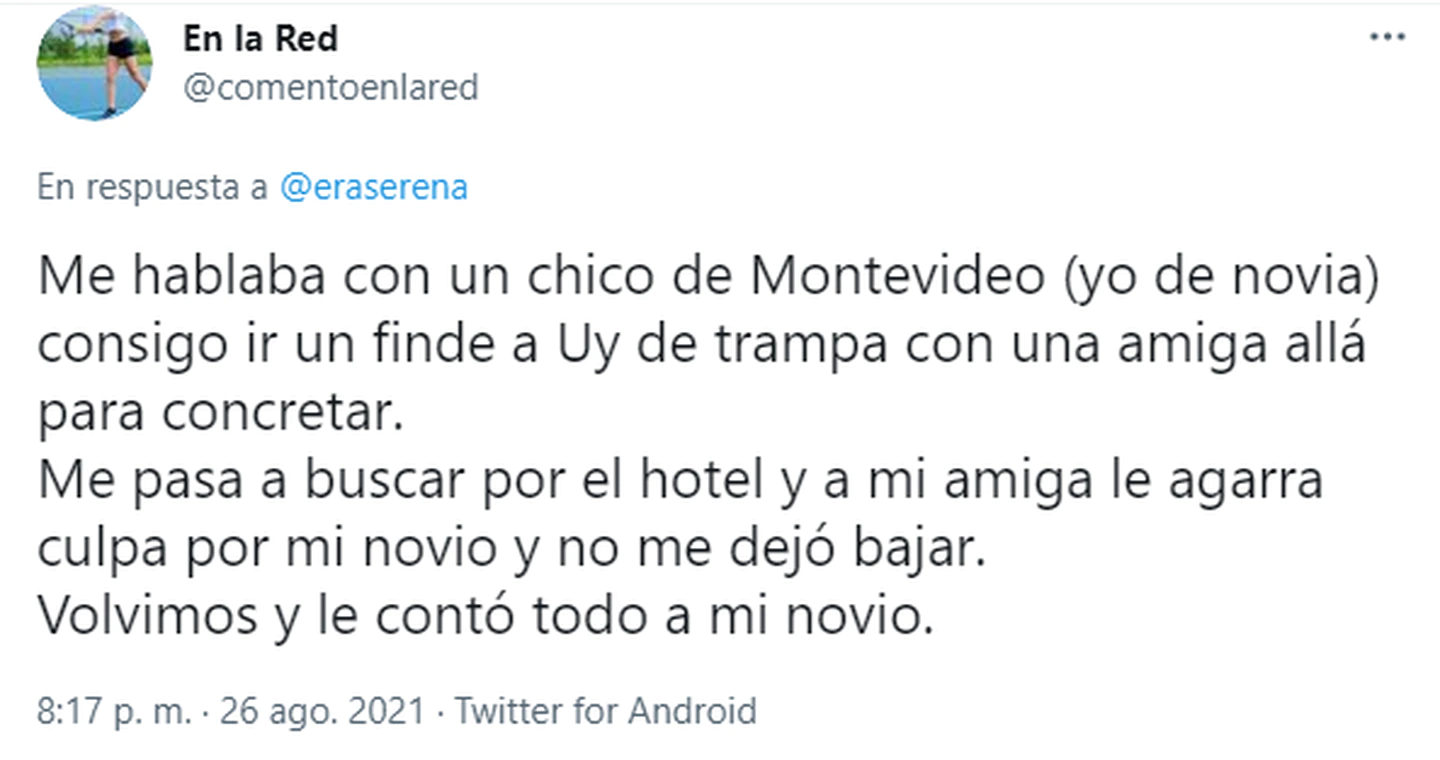The width and height of the screenshot is (1440, 760).
Task: Open the @eraserena mention link
Action: (x=374, y=188)
